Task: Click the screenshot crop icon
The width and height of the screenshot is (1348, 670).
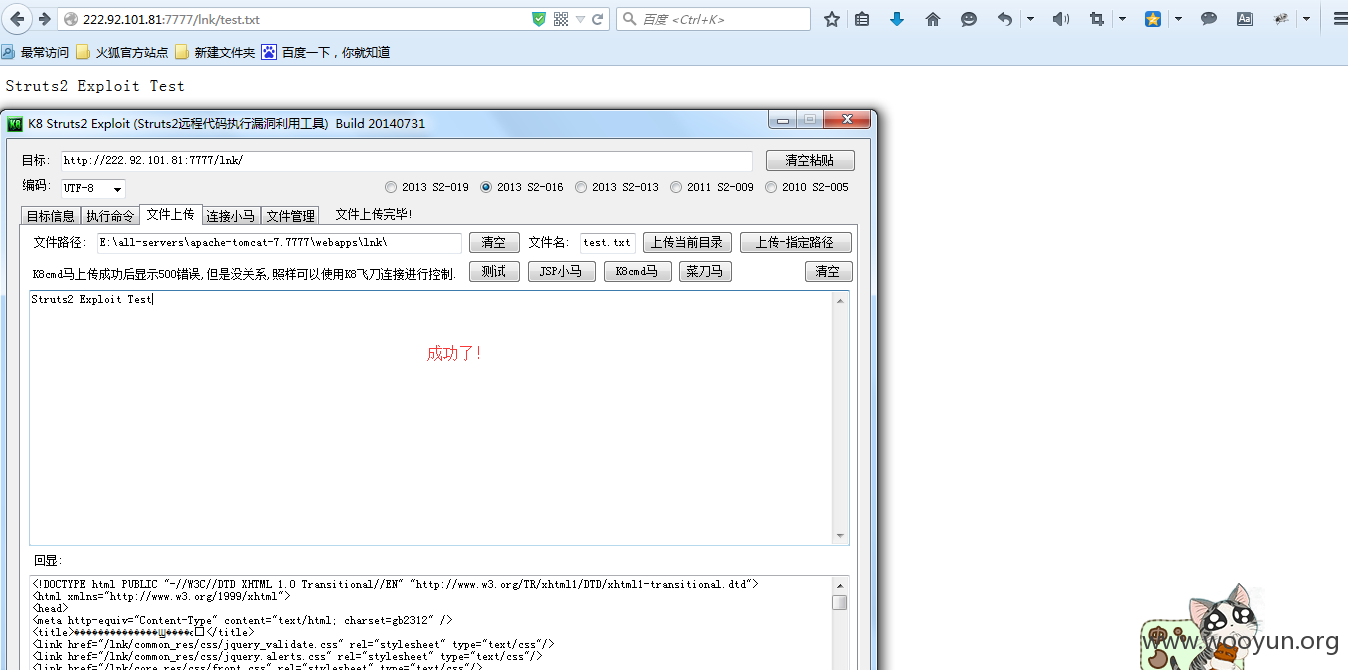Action: coord(1097,19)
